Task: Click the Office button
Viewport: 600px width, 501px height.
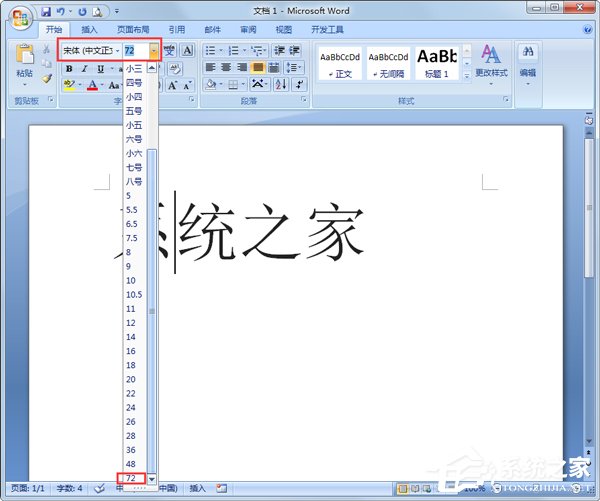Action: (x=20, y=18)
